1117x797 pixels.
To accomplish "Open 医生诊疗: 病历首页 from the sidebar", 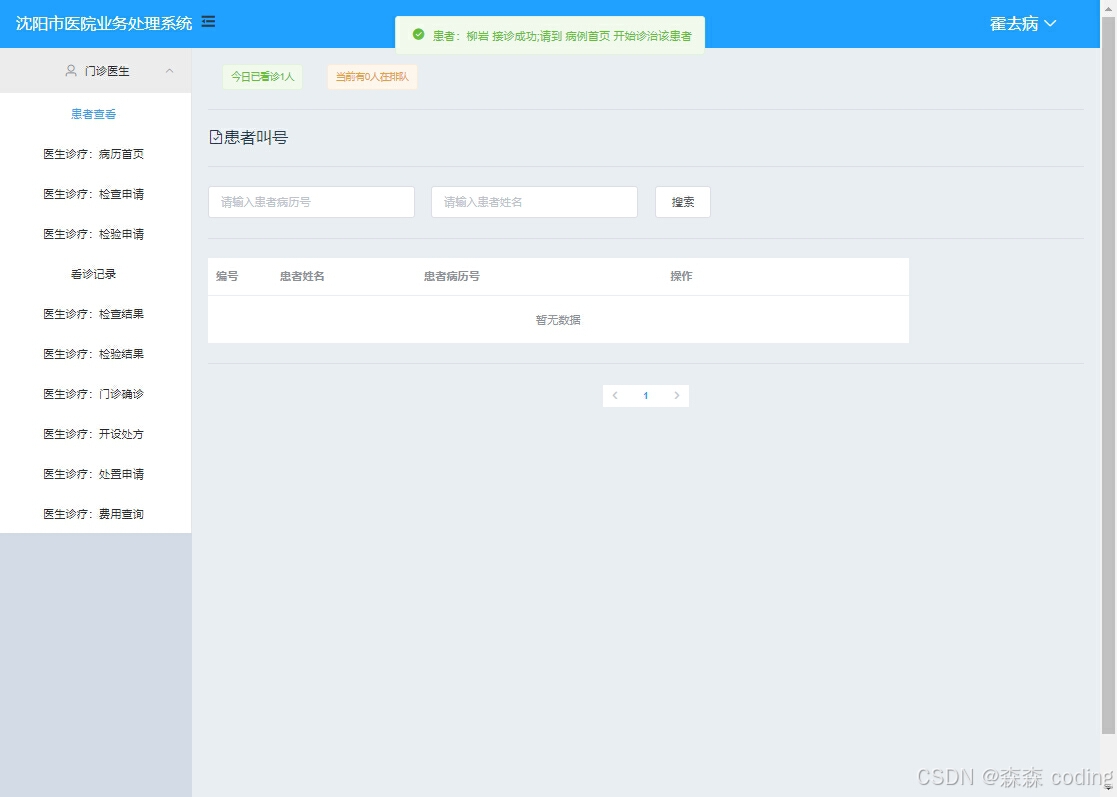I will (93, 154).
